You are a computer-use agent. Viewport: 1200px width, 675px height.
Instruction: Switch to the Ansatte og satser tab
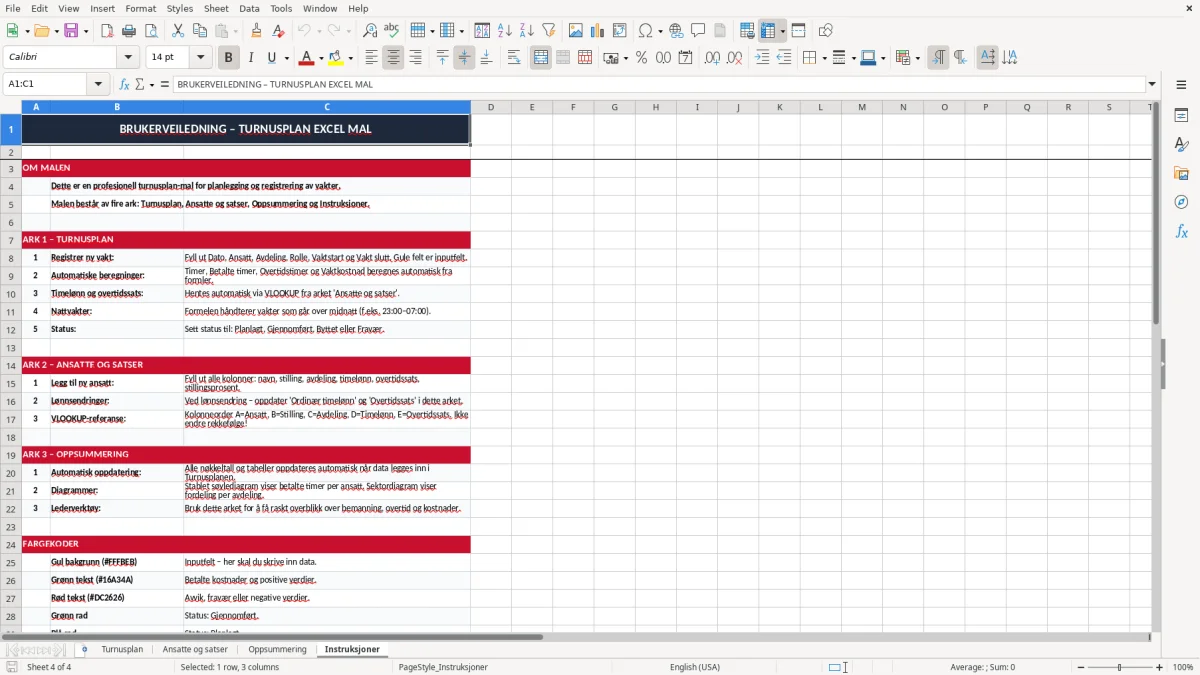[x=195, y=649]
